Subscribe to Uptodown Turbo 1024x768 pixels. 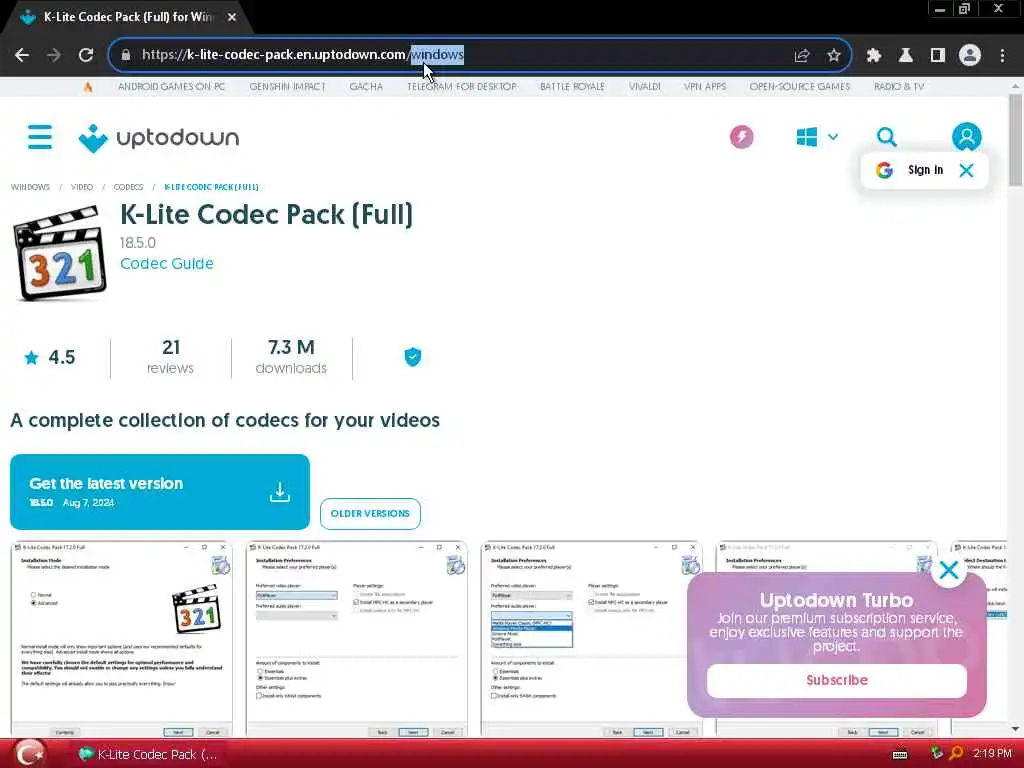pyautogui.click(x=837, y=680)
